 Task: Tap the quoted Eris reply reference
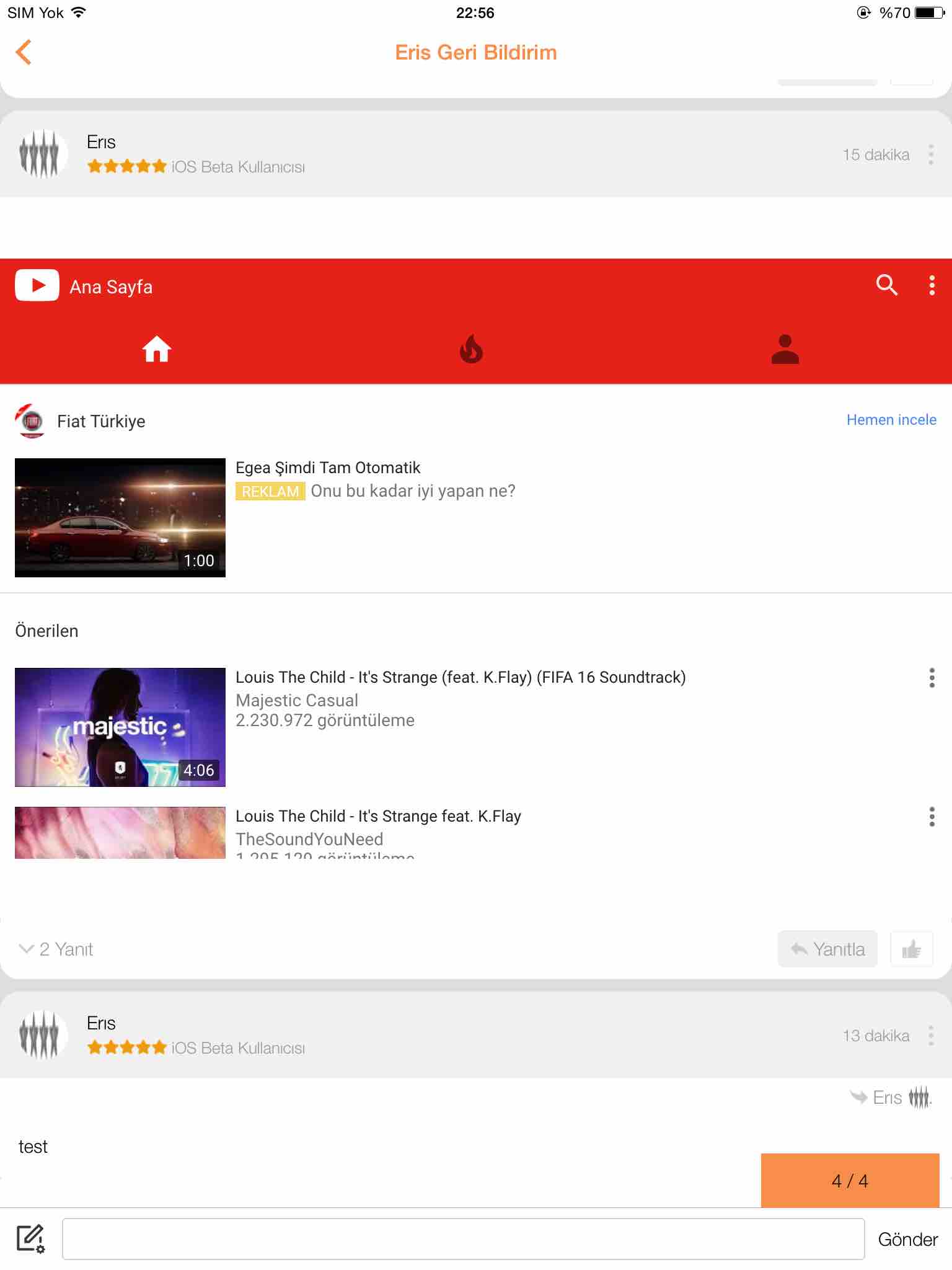tap(891, 1098)
